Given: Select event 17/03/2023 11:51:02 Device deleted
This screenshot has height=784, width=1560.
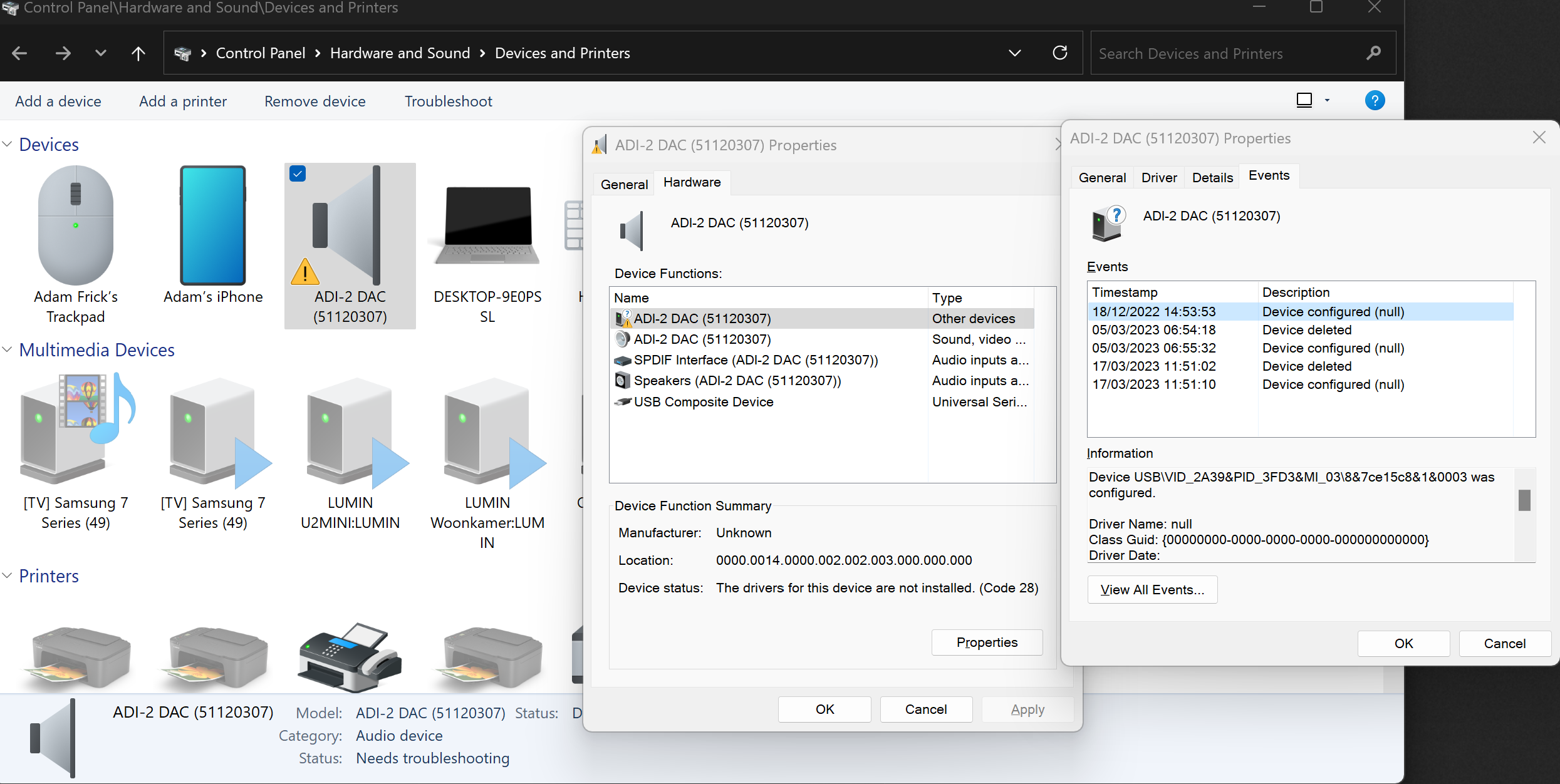Looking at the screenshot, I should tap(1301, 366).
